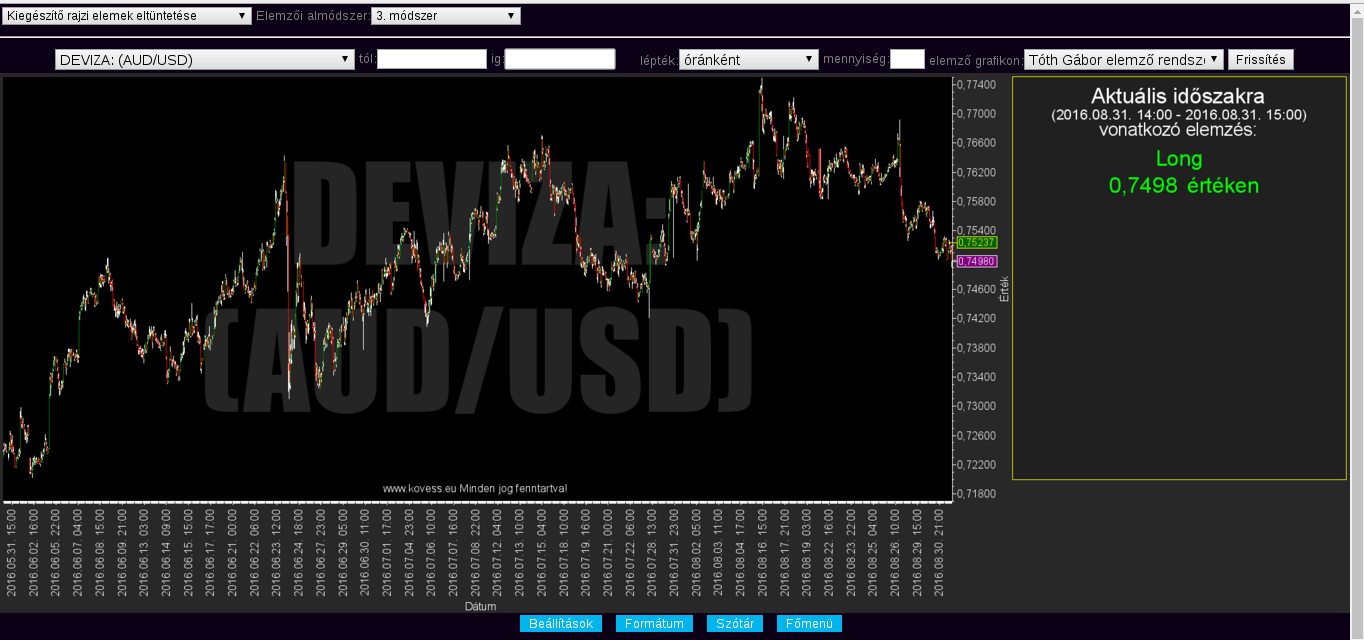Expand the "3. módszer" sub-method dropdown
The width and height of the screenshot is (1364, 640).
[445, 16]
